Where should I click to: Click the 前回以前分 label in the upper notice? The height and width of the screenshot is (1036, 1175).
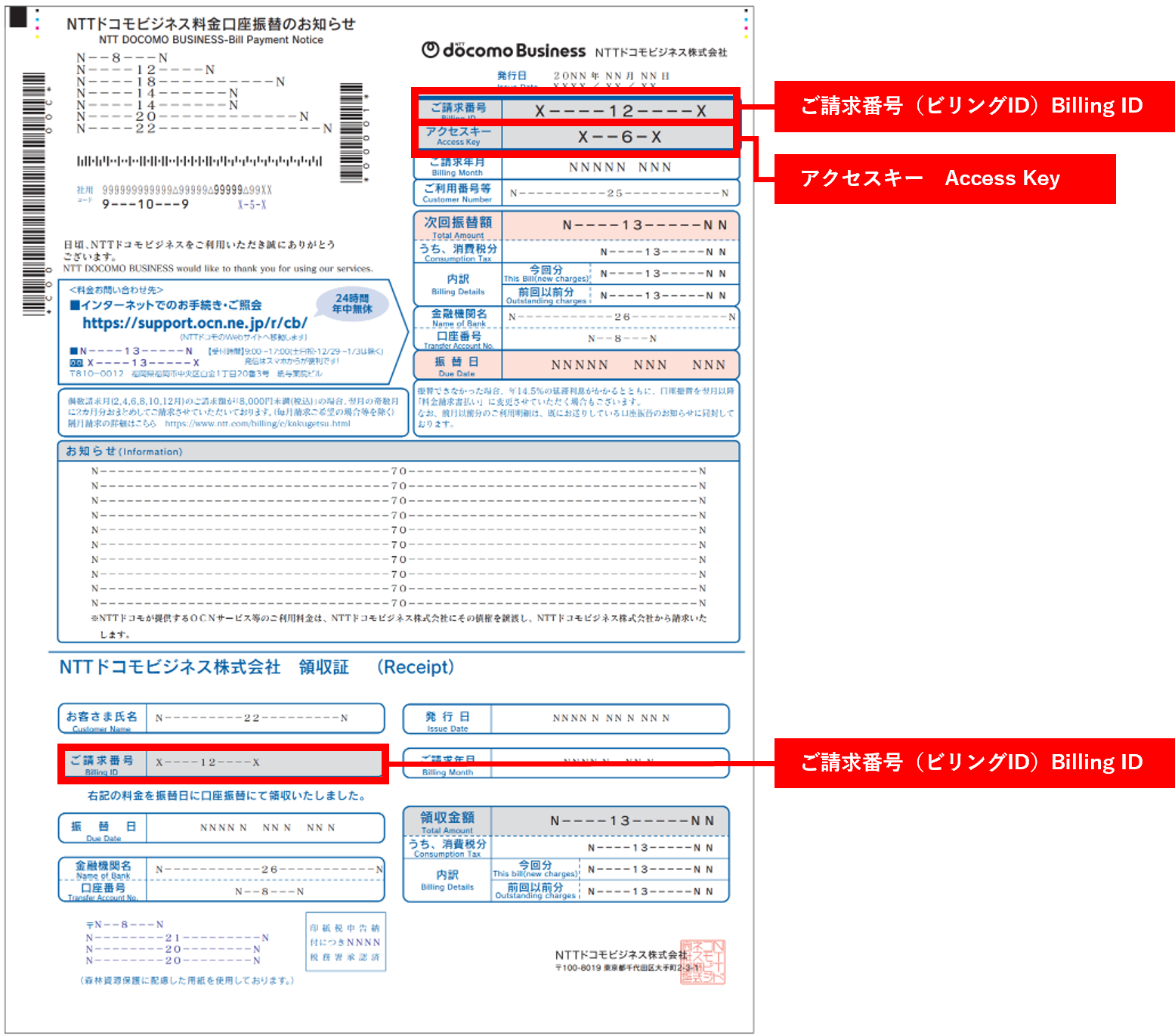[x=546, y=295]
